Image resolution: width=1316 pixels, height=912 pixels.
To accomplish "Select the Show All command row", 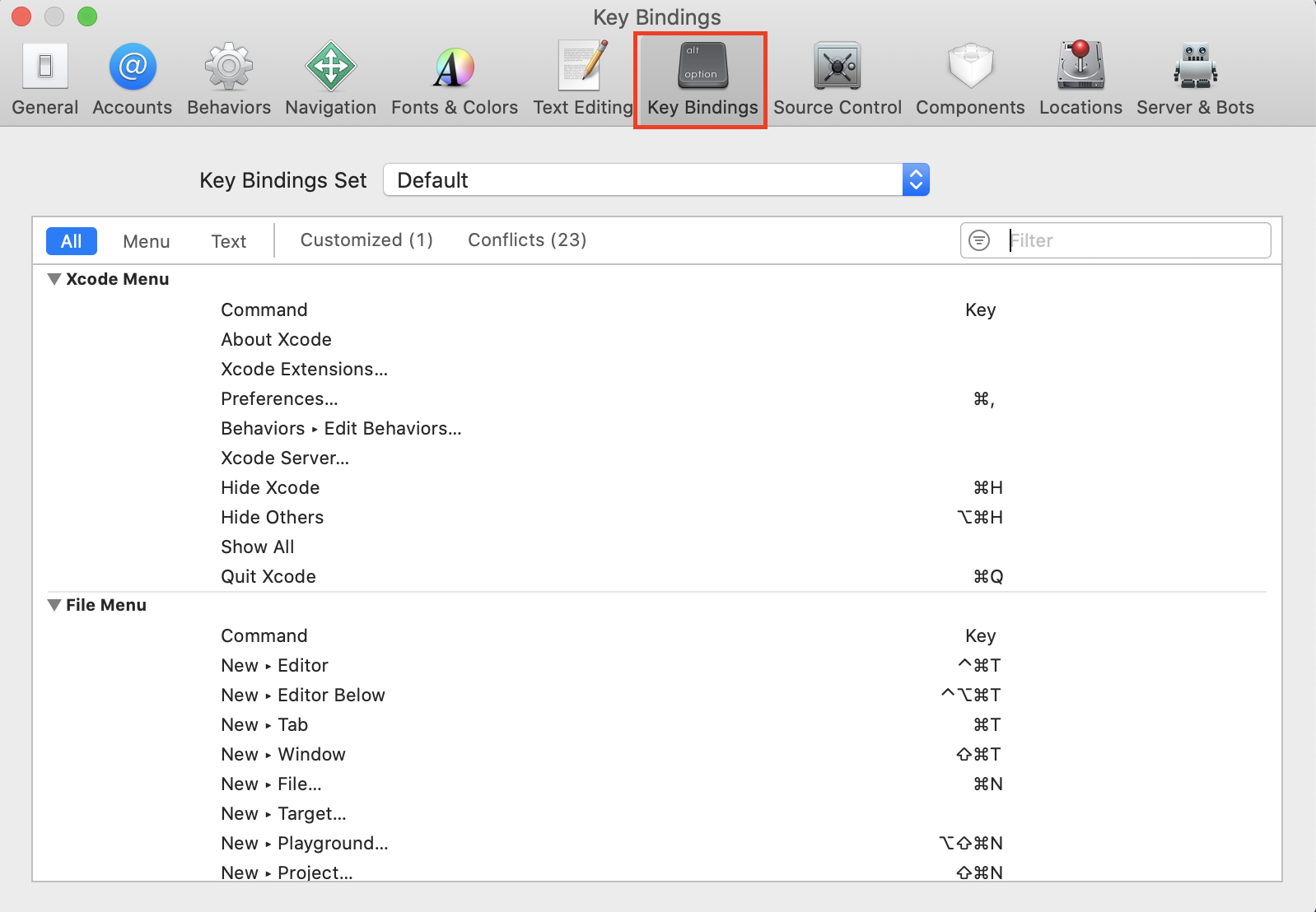I will click(657, 547).
